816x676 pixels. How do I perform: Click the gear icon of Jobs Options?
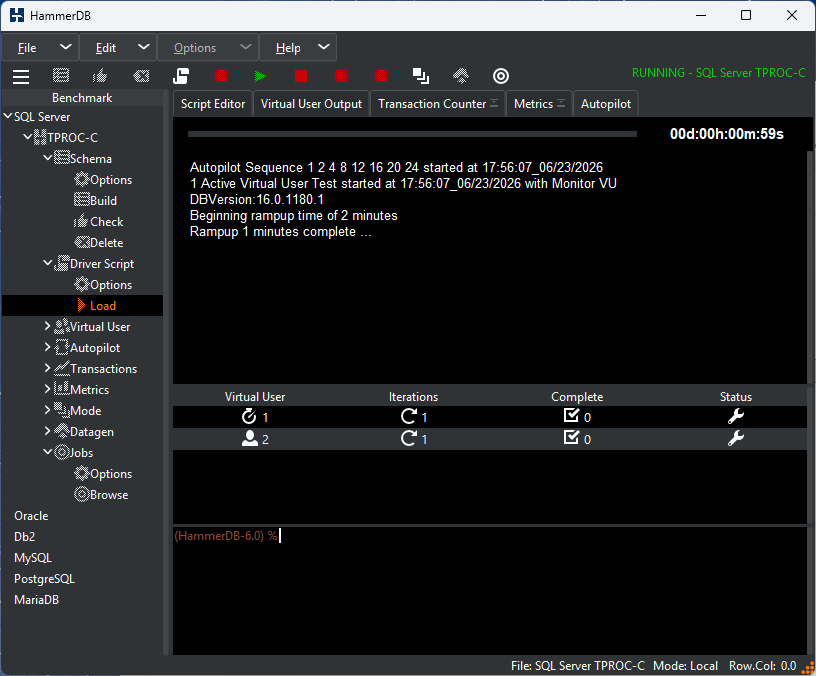point(82,473)
